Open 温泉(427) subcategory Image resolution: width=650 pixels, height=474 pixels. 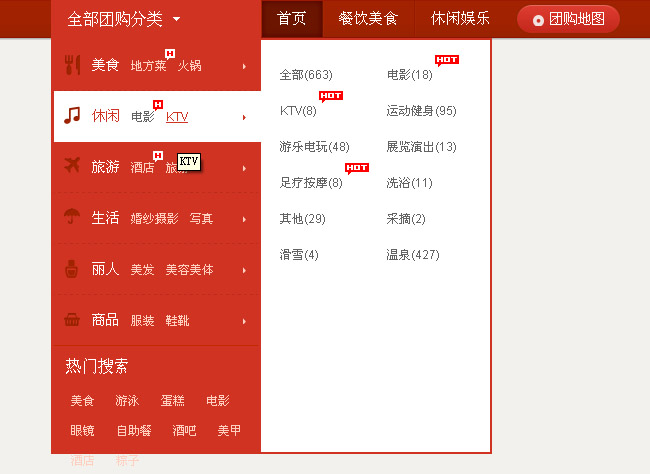pos(413,255)
